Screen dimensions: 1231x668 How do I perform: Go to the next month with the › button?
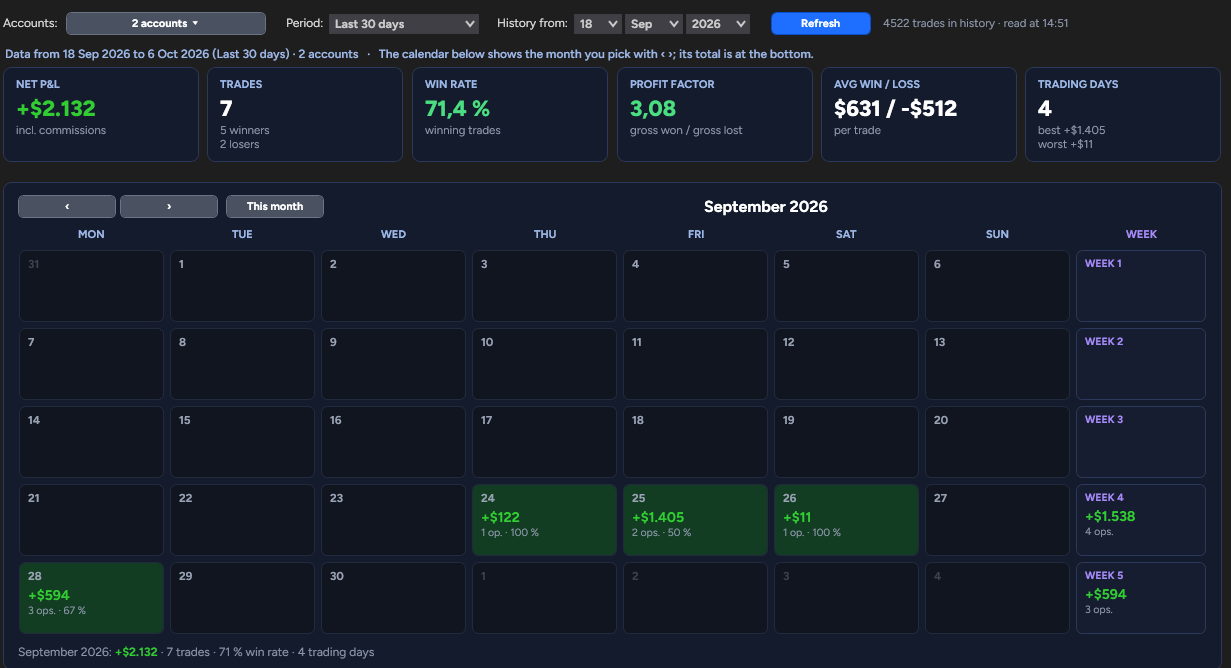point(169,206)
